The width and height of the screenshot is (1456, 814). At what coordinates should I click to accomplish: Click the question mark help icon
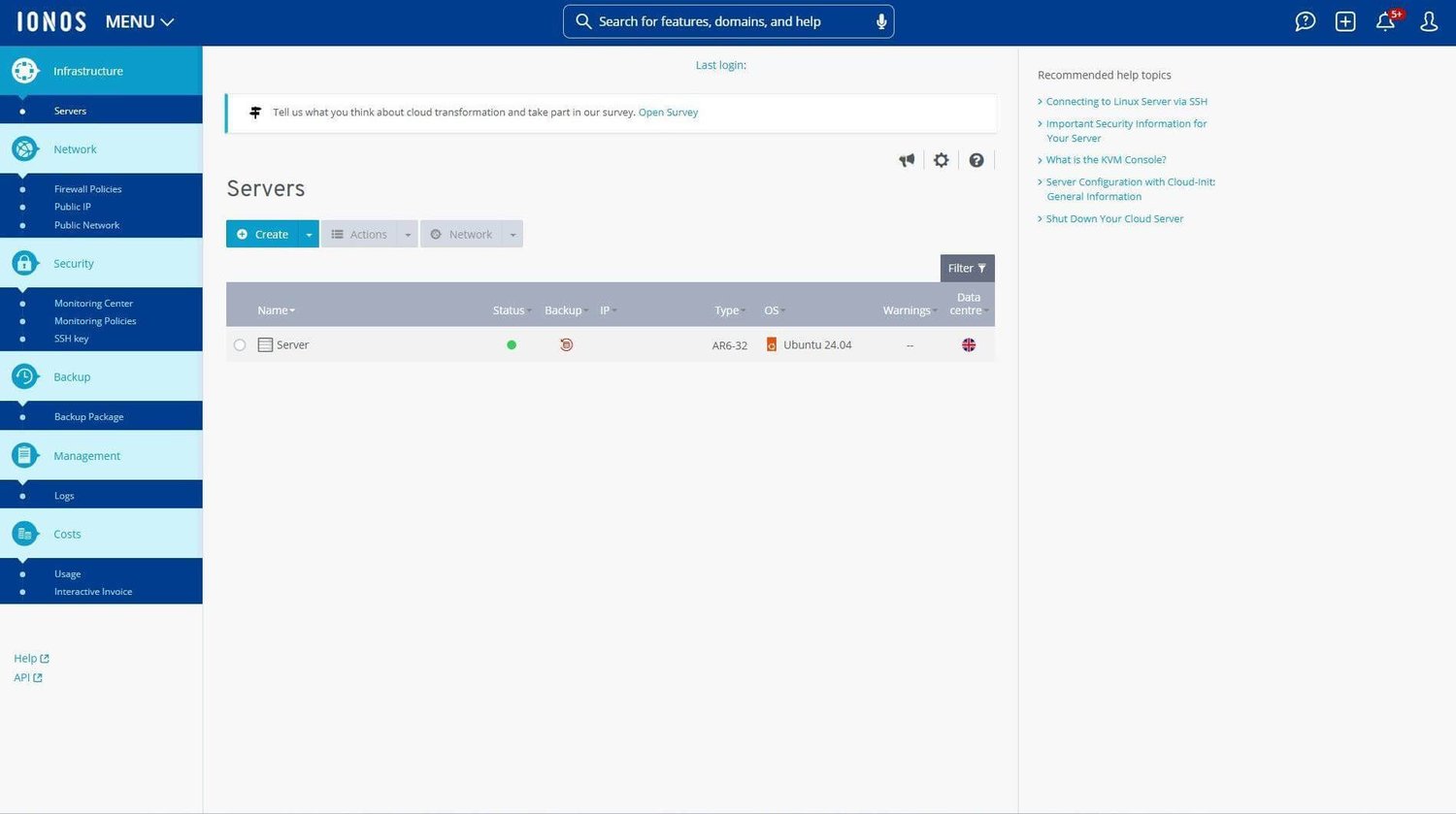[976, 160]
